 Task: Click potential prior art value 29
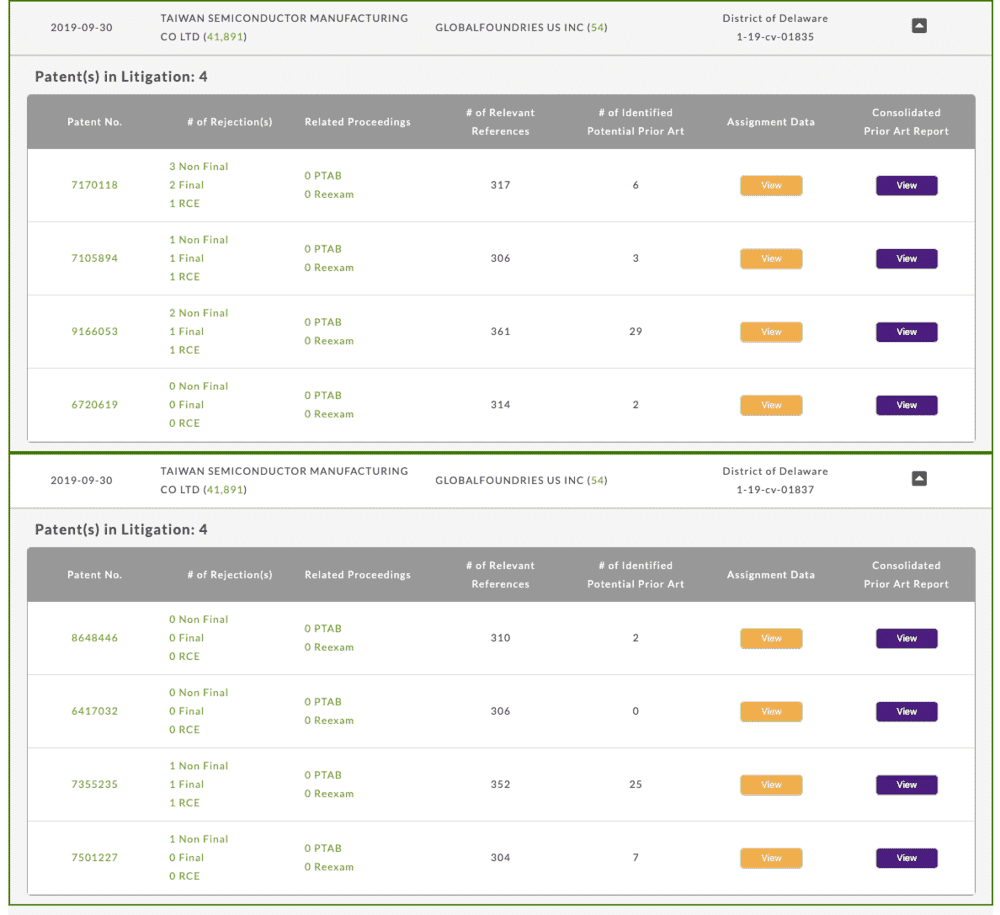pos(635,332)
